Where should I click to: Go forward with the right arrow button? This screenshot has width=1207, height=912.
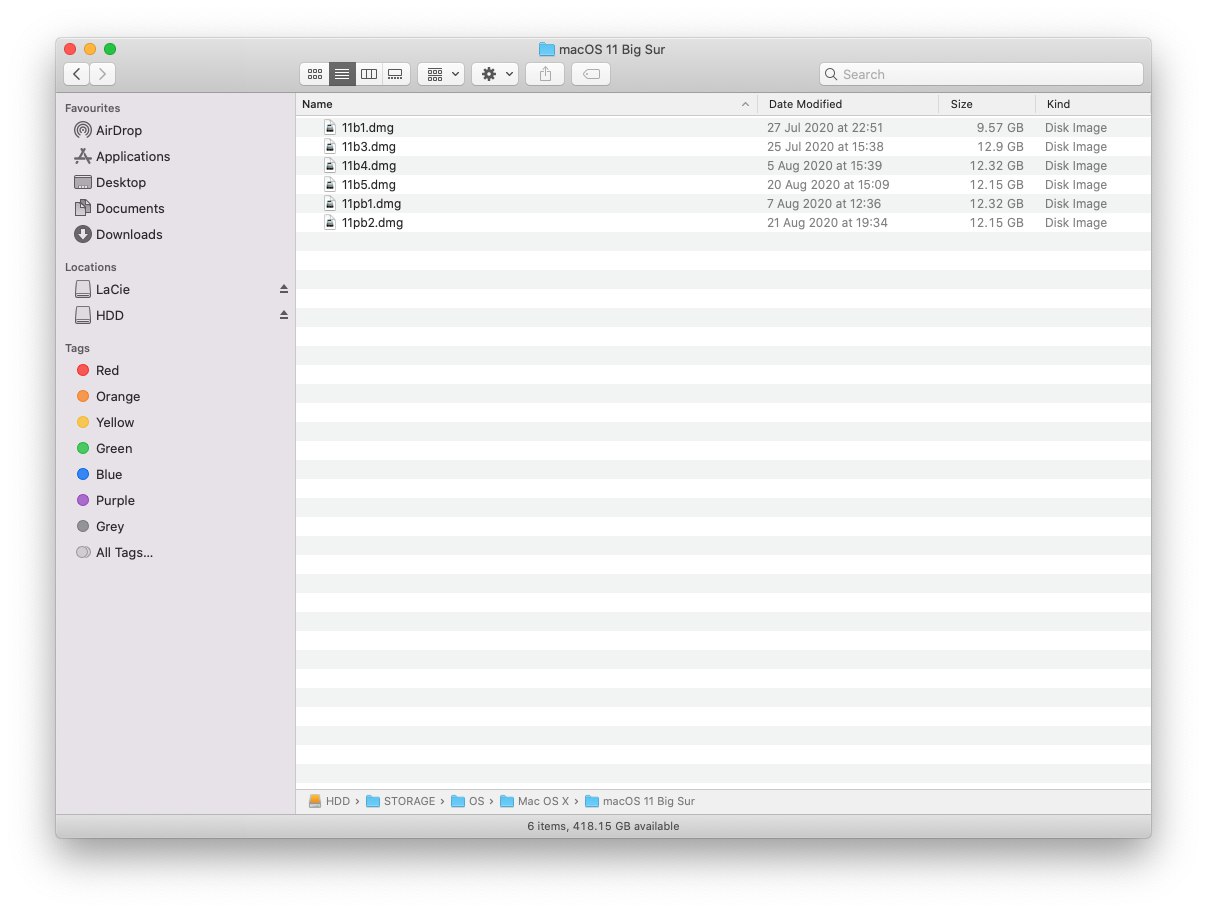tap(103, 74)
